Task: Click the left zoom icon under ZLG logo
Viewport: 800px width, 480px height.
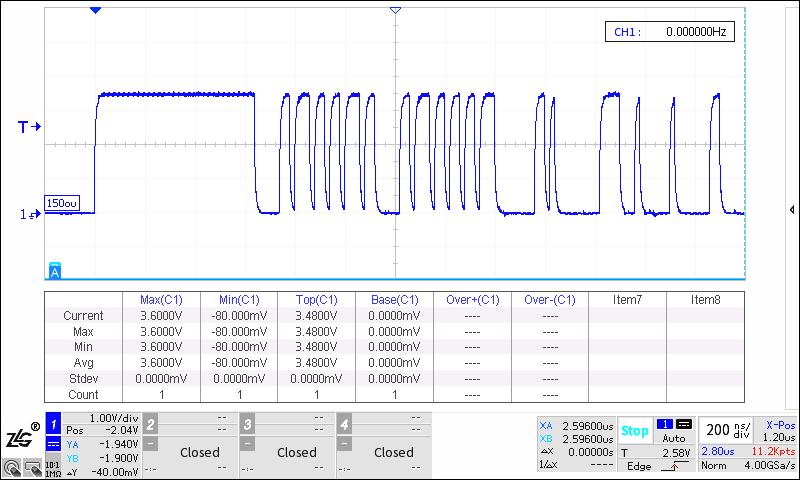Action: [x=11, y=466]
